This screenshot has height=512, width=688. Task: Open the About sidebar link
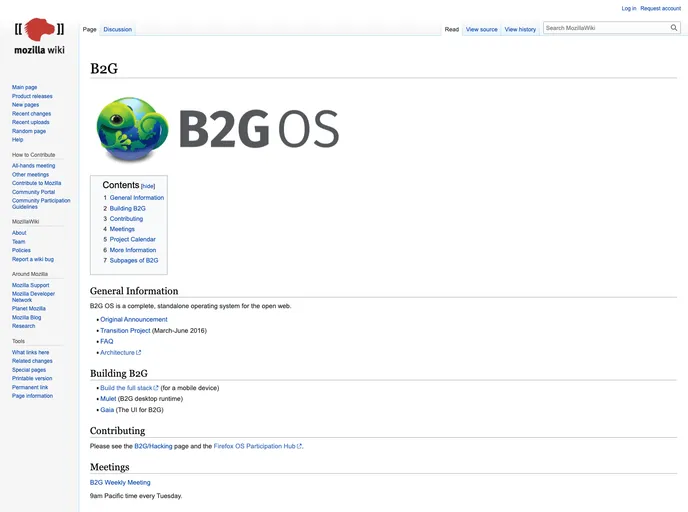tap(19, 233)
